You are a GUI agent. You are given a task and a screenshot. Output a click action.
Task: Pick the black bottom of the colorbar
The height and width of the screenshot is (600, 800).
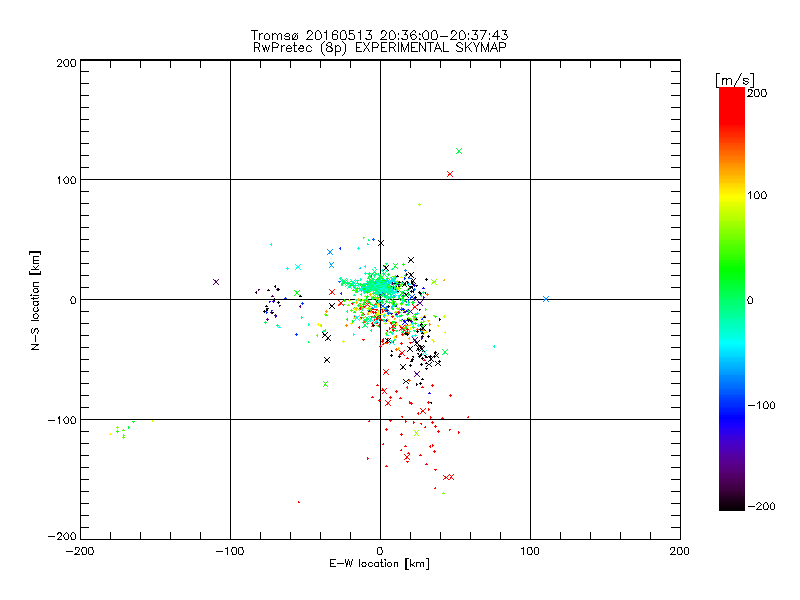point(732,504)
